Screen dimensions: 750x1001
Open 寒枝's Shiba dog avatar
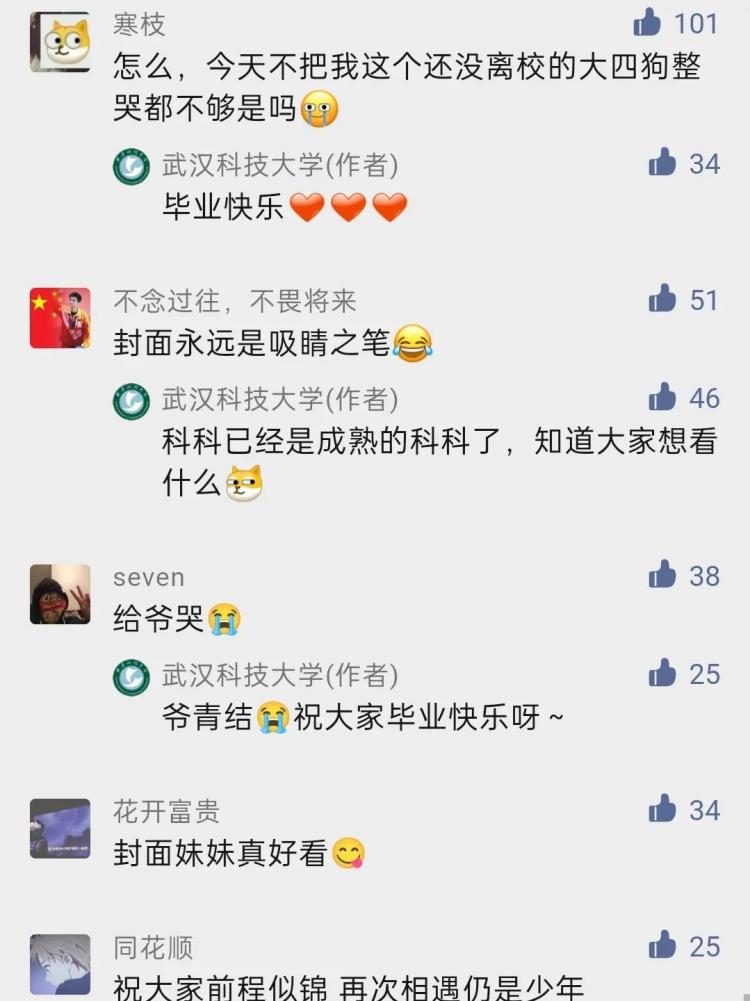tap(60, 42)
